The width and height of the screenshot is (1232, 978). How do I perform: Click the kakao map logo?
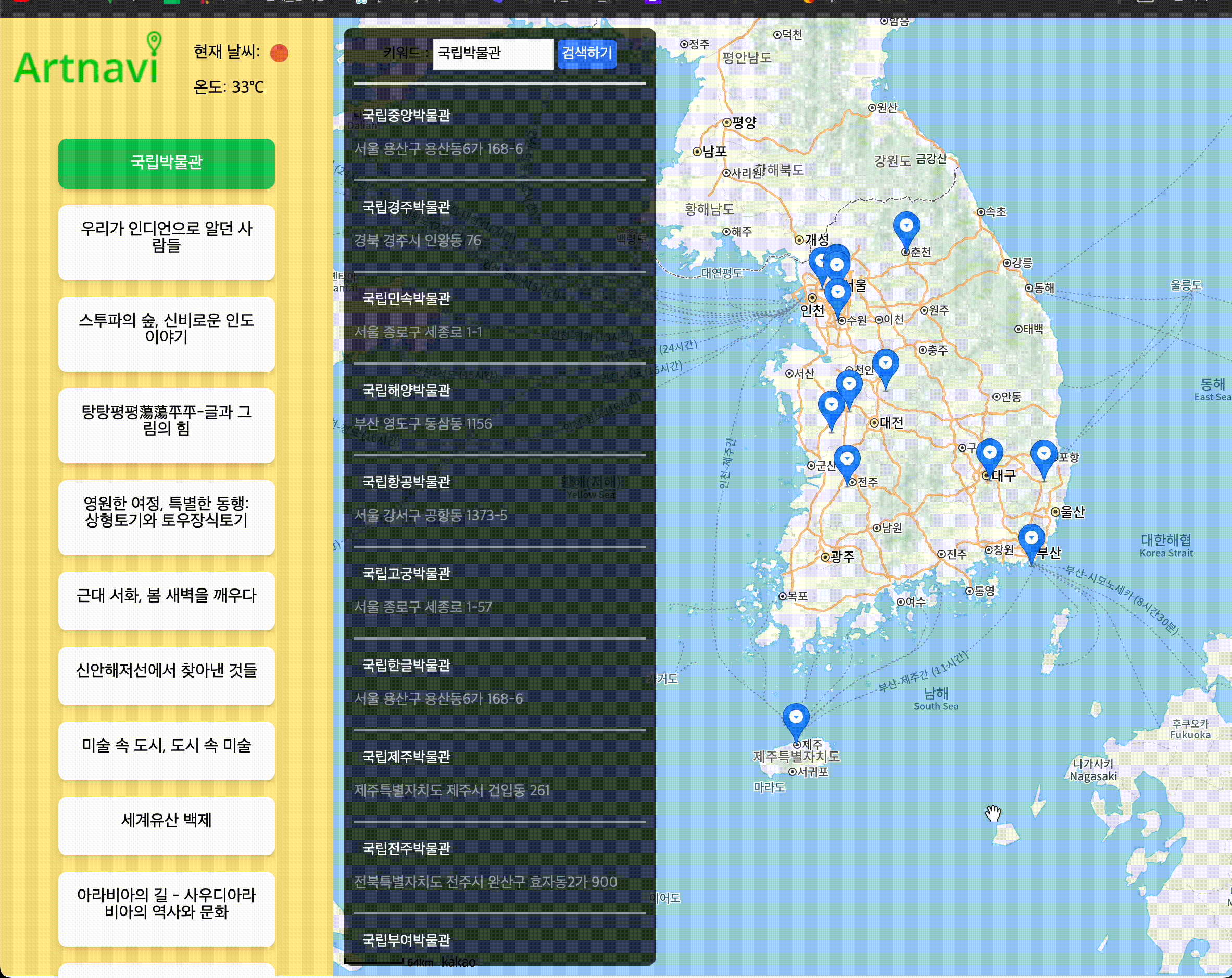(458, 962)
